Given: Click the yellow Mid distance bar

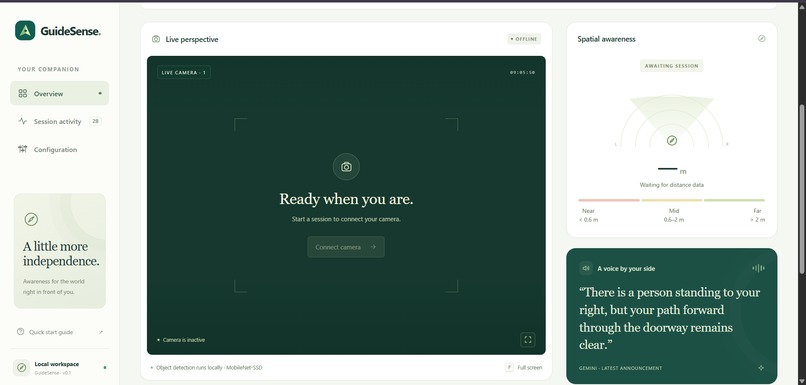Looking at the screenshot, I should [x=671, y=200].
